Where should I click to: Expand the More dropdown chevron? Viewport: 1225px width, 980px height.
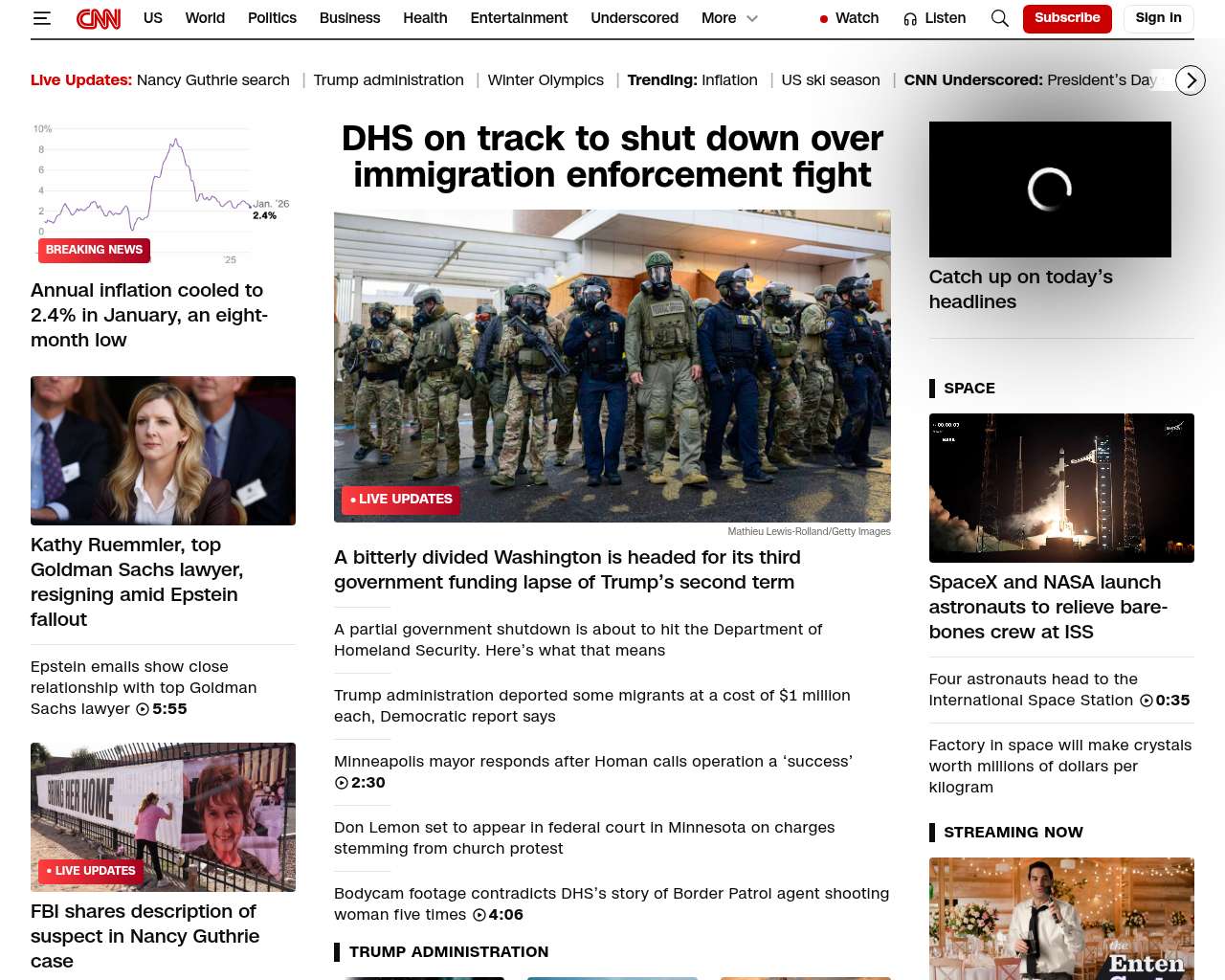(x=752, y=19)
